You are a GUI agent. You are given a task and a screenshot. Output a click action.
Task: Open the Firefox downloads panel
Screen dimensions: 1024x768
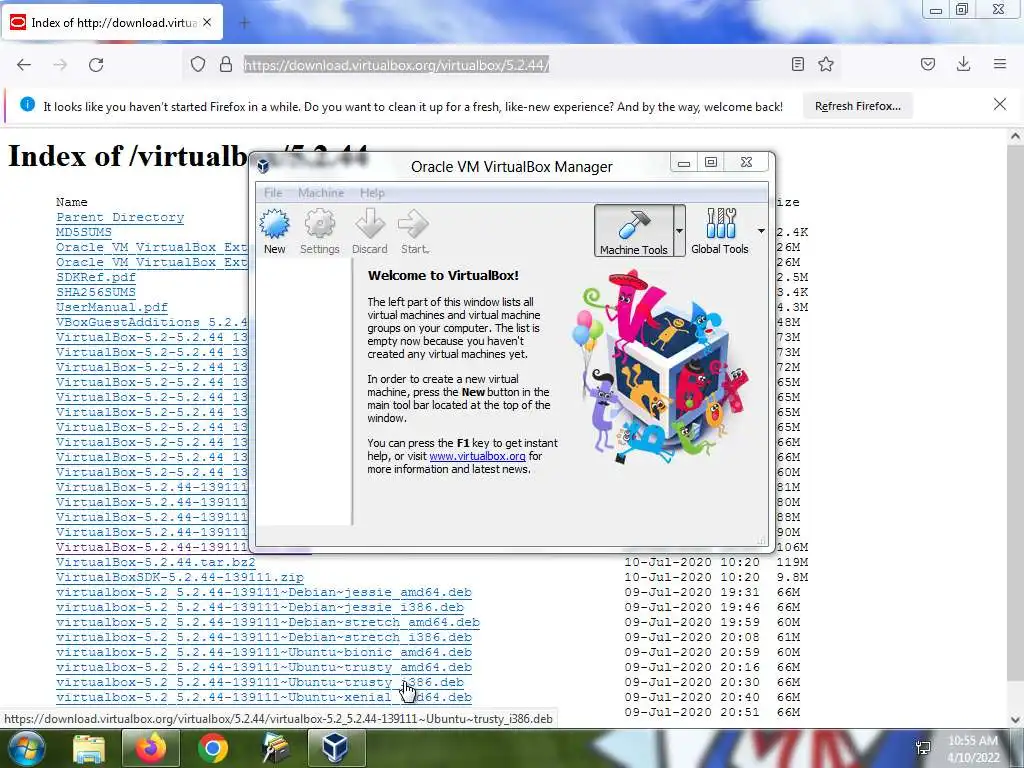point(963,65)
